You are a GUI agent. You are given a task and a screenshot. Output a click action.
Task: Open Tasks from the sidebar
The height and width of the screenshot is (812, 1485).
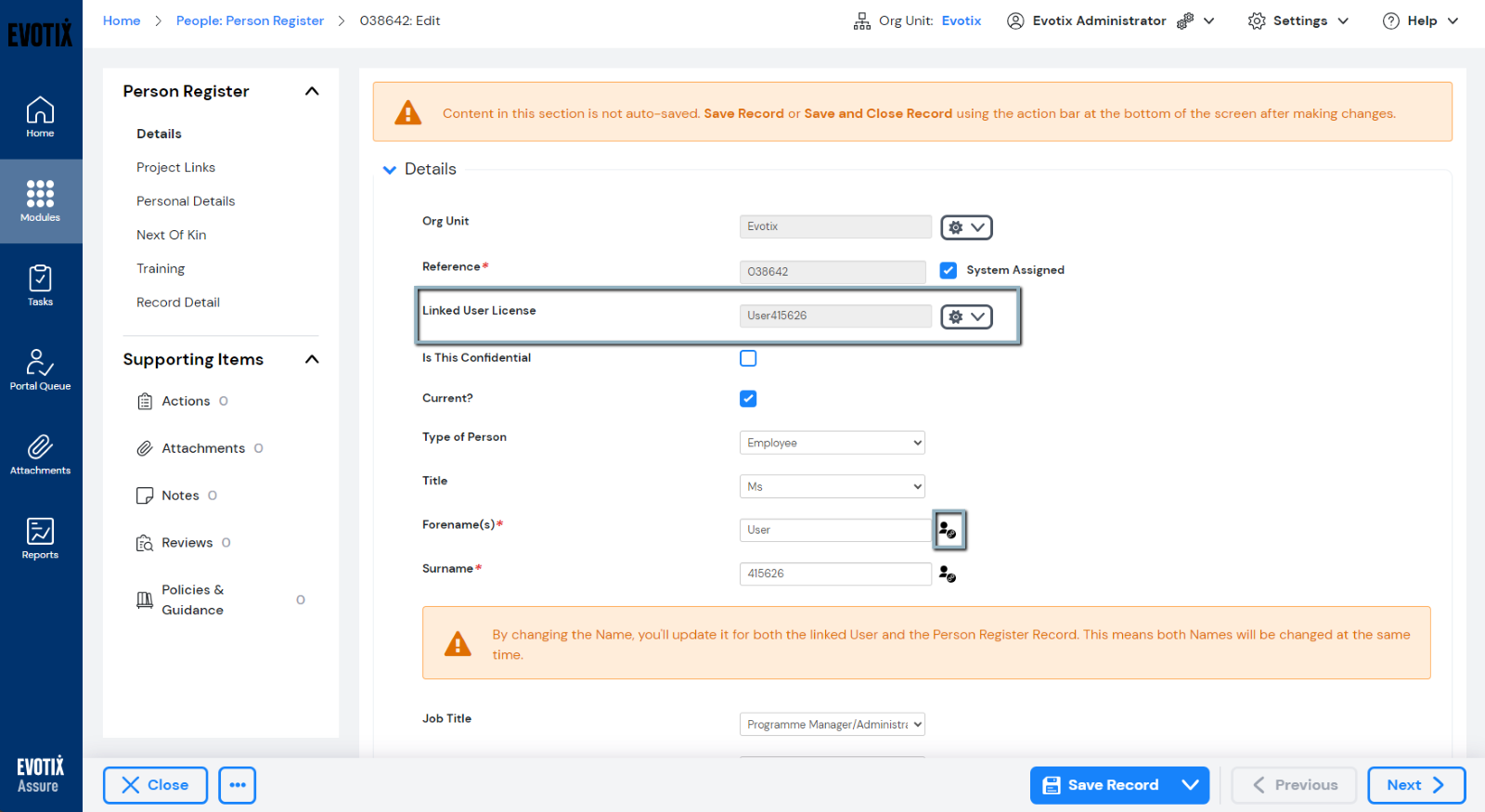click(40, 286)
